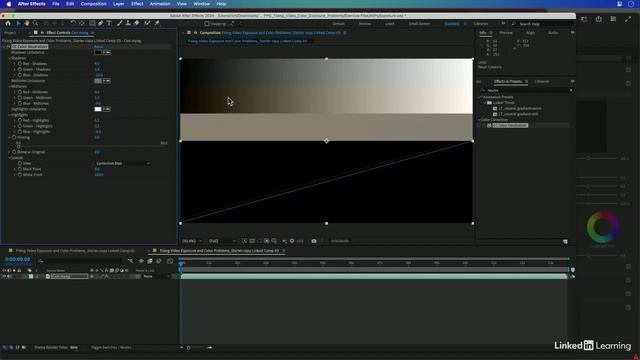Screen dimensions: 640x360
Task: Switch to the Project panel tab
Action: (10, 33)
